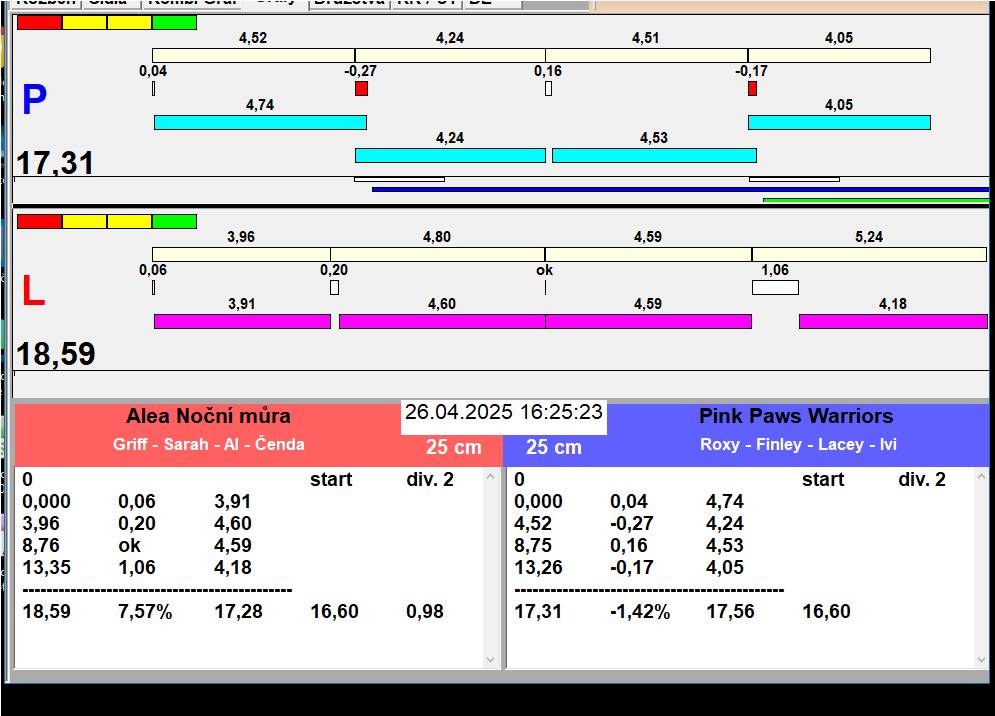Click the 25 cm jump height on blue header
The image size is (995, 716).
click(554, 447)
